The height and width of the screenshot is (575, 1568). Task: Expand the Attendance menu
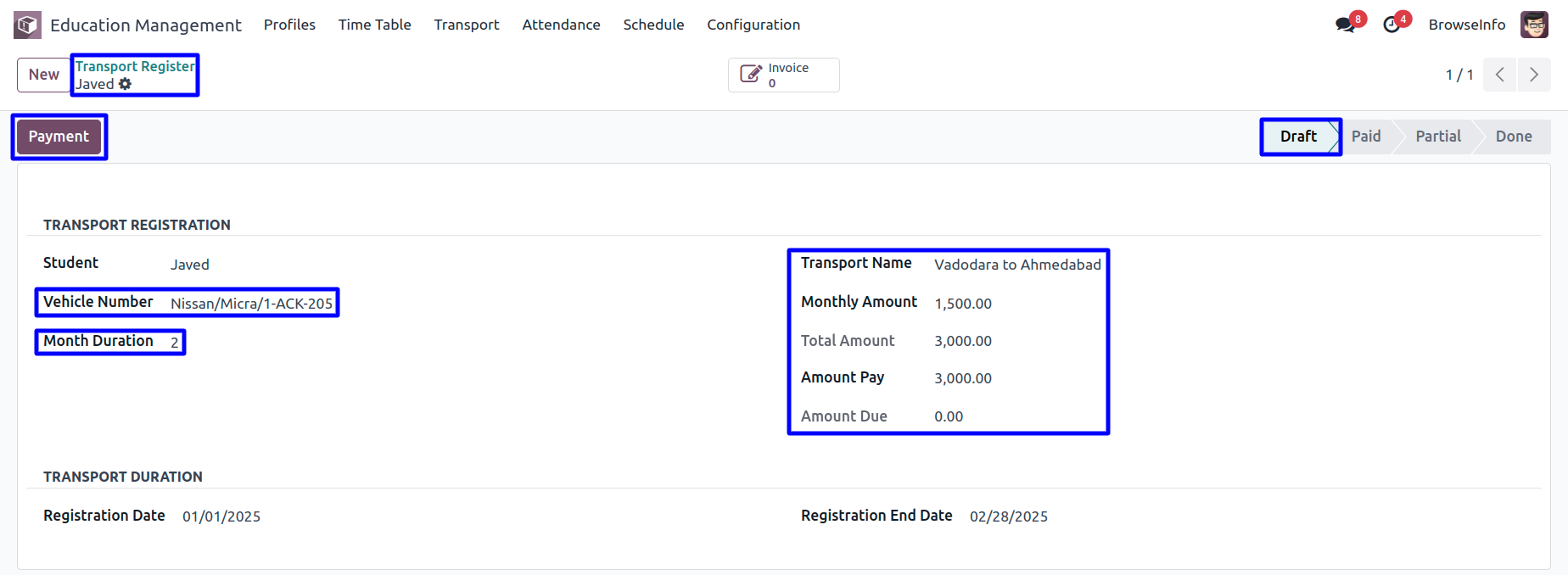click(561, 25)
